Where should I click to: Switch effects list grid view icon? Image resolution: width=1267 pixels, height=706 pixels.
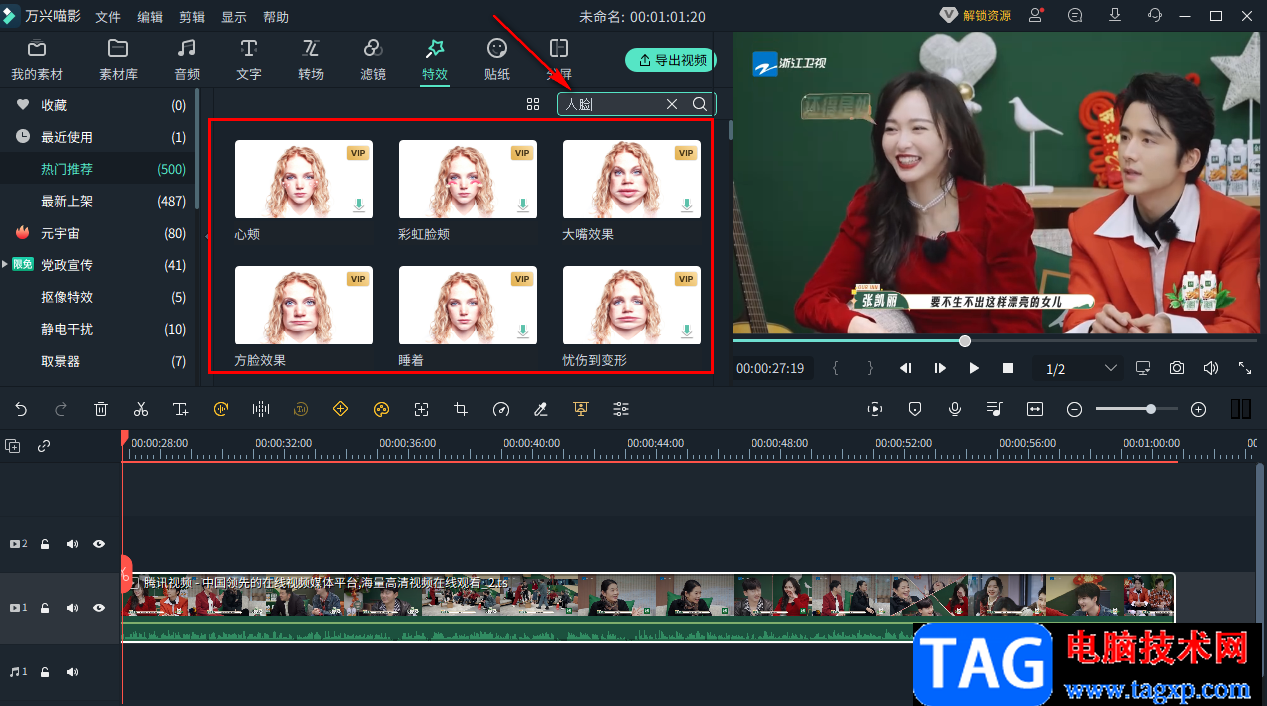coord(533,104)
